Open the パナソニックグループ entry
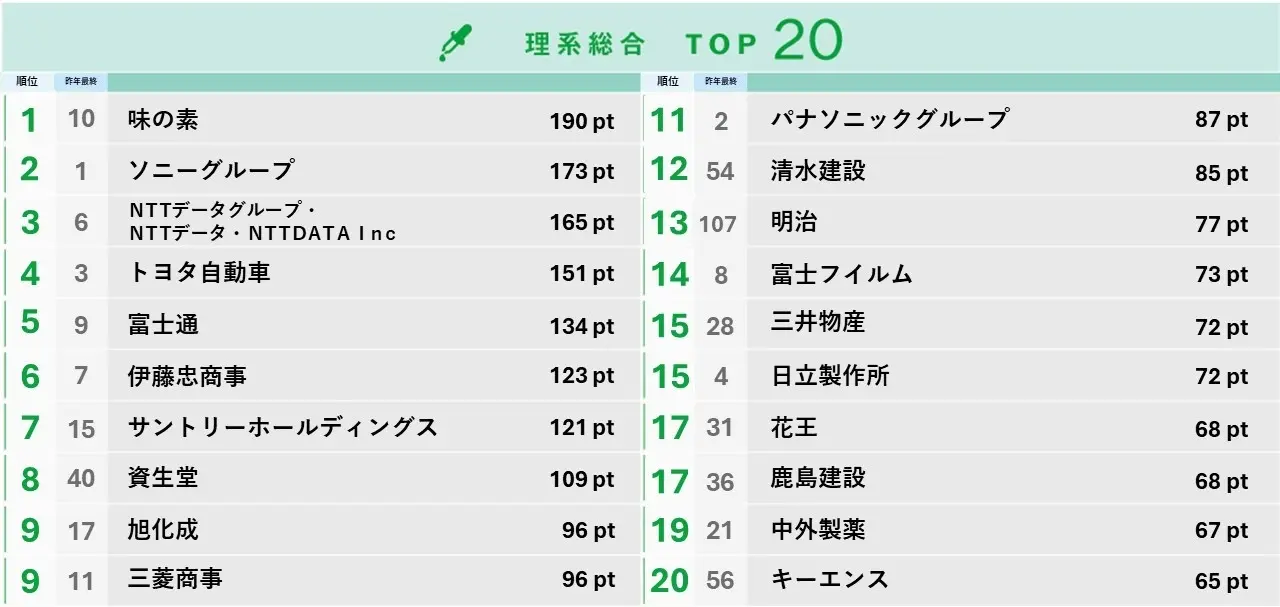The image size is (1280, 607). coord(889,120)
